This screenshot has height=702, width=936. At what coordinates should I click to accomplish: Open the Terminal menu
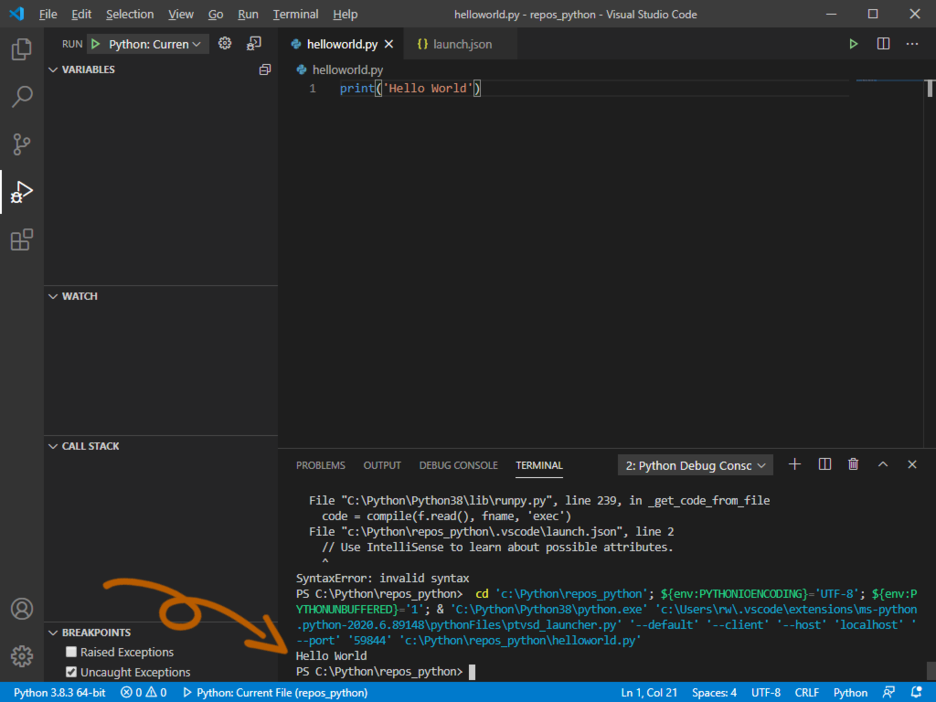click(x=295, y=14)
